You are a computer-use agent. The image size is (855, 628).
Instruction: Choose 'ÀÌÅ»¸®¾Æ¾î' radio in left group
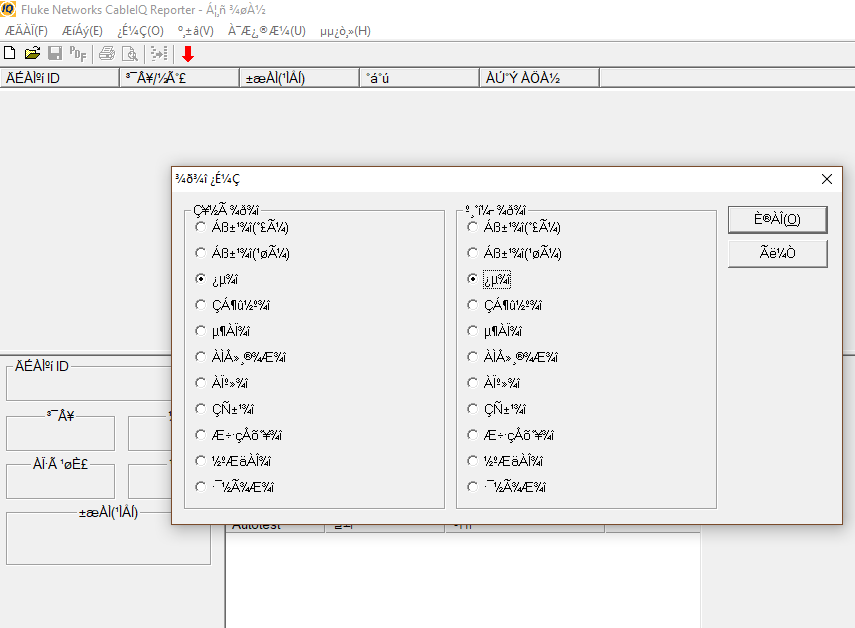tap(240, 357)
